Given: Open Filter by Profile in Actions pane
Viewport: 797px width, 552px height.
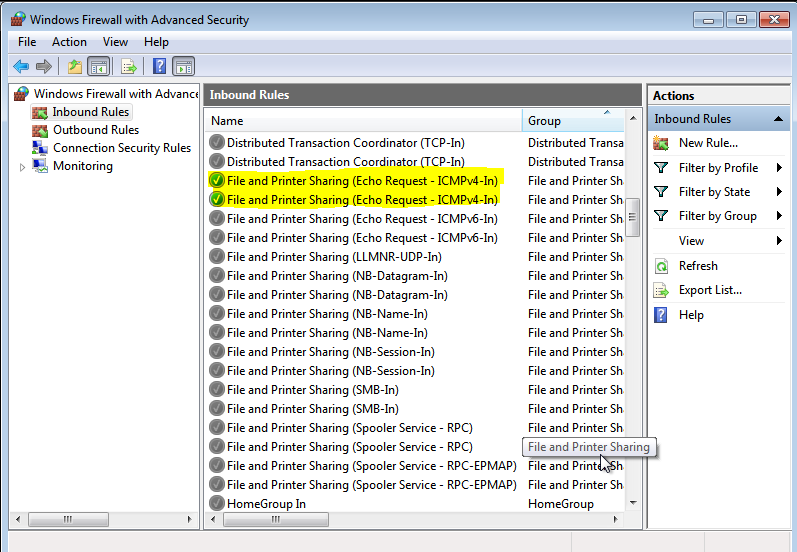Looking at the screenshot, I should pos(718,168).
